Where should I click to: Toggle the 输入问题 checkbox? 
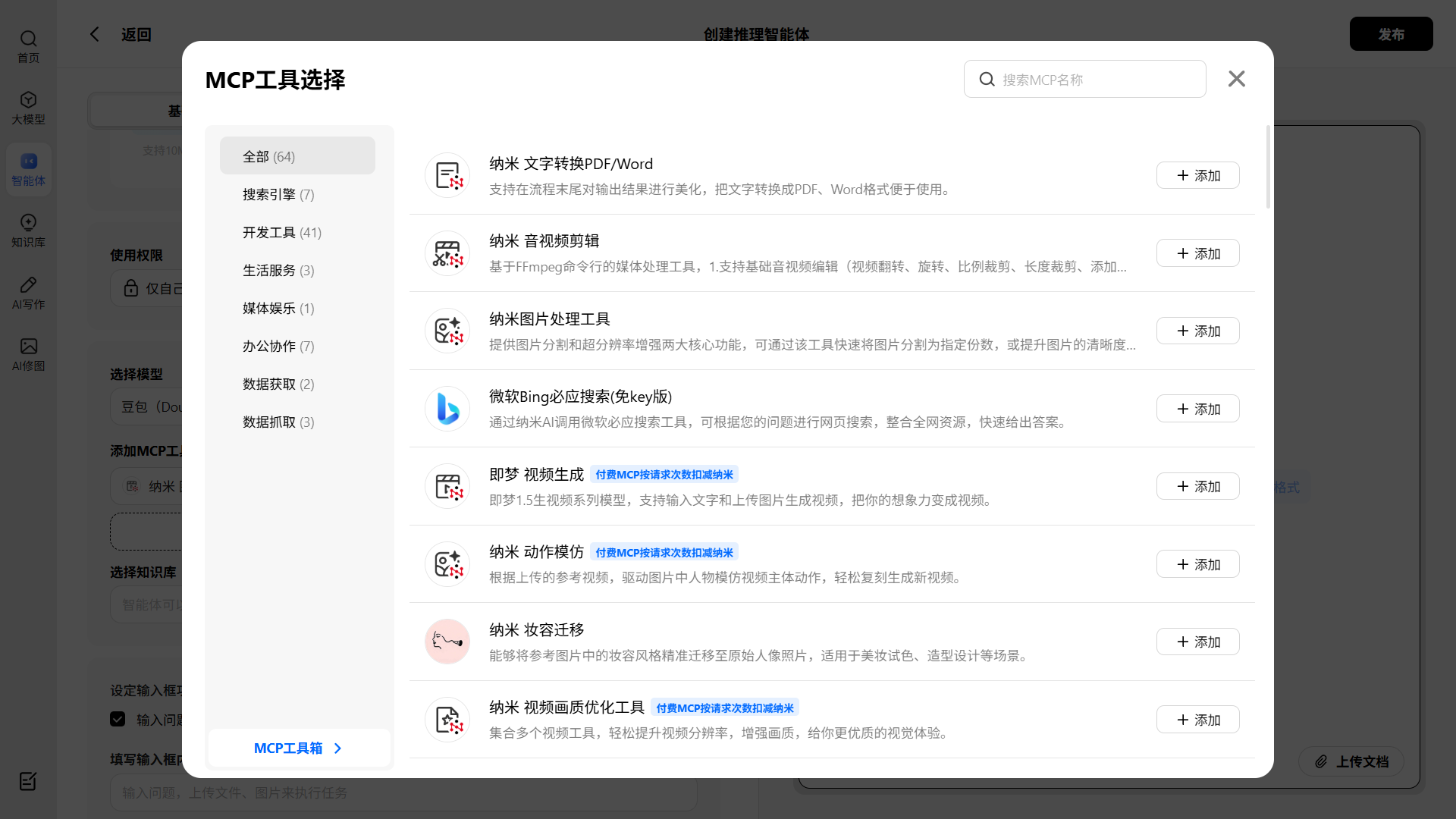[x=118, y=719]
